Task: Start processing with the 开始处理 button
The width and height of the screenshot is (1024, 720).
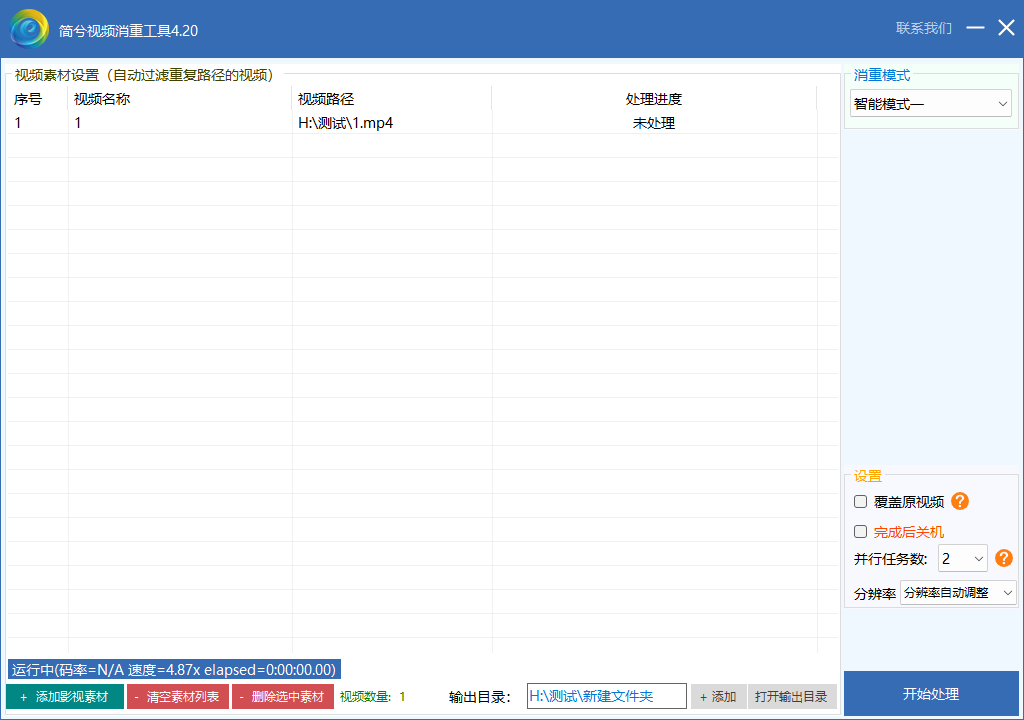Action: click(x=931, y=694)
